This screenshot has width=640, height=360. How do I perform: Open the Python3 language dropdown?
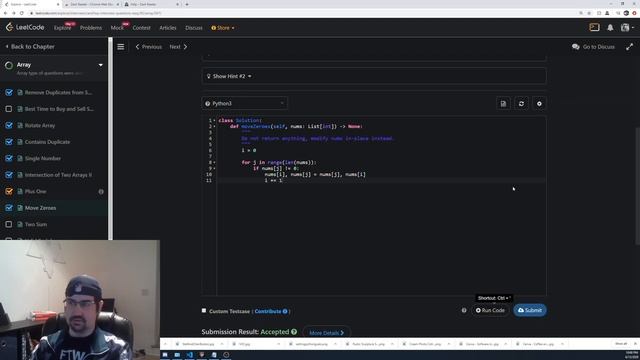244,104
